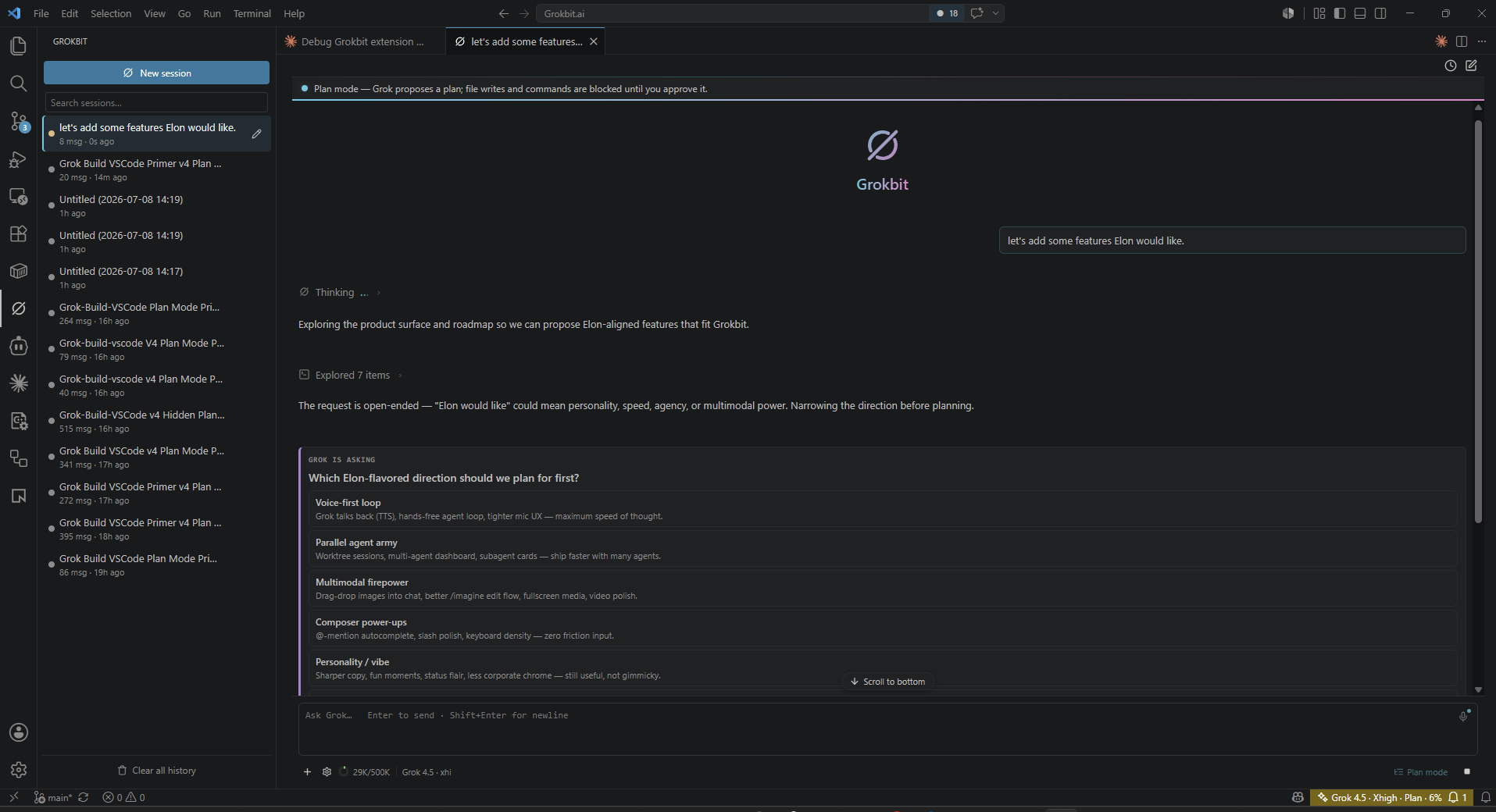Go back with the title bar arrow

pos(504,13)
